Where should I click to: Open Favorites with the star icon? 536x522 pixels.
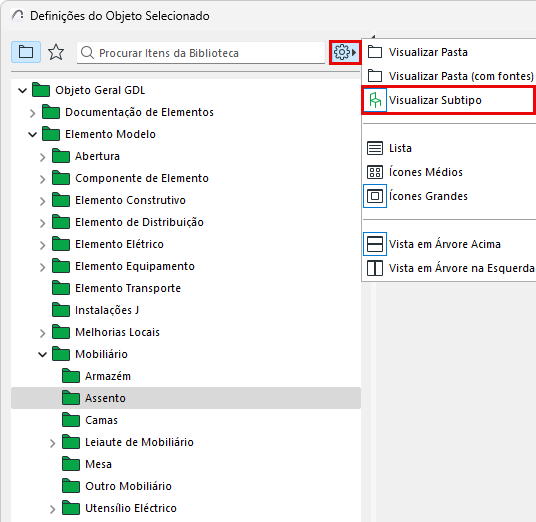tap(56, 52)
